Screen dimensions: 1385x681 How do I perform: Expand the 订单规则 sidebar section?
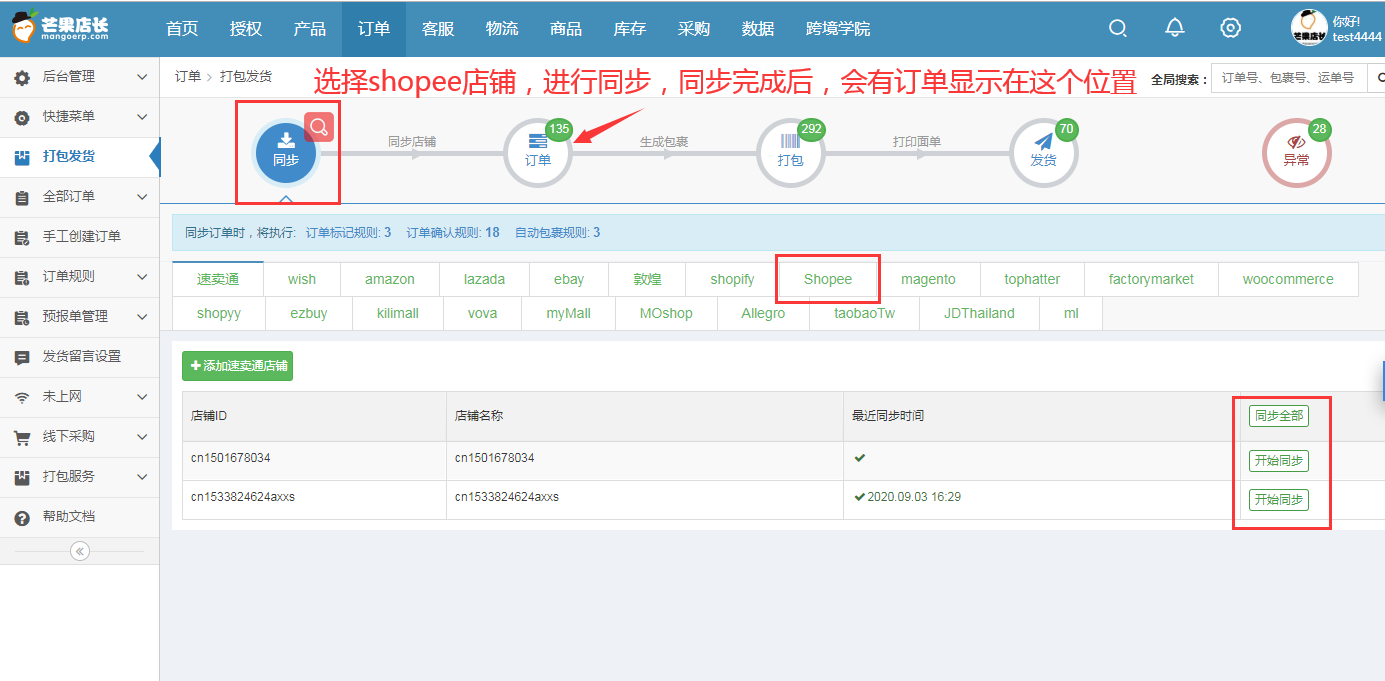click(x=80, y=277)
